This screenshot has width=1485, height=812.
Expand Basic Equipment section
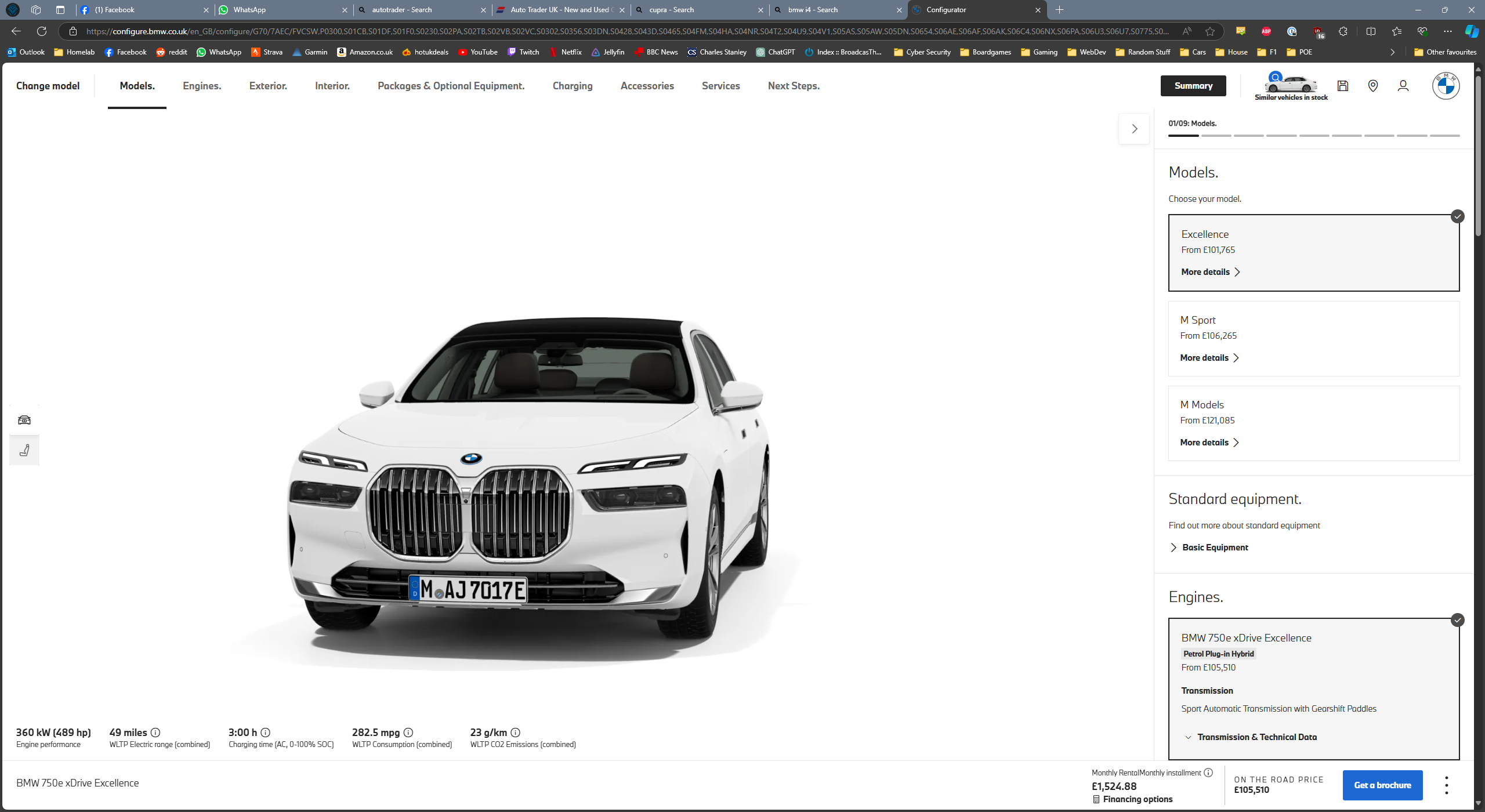[x=1209, y=548]
